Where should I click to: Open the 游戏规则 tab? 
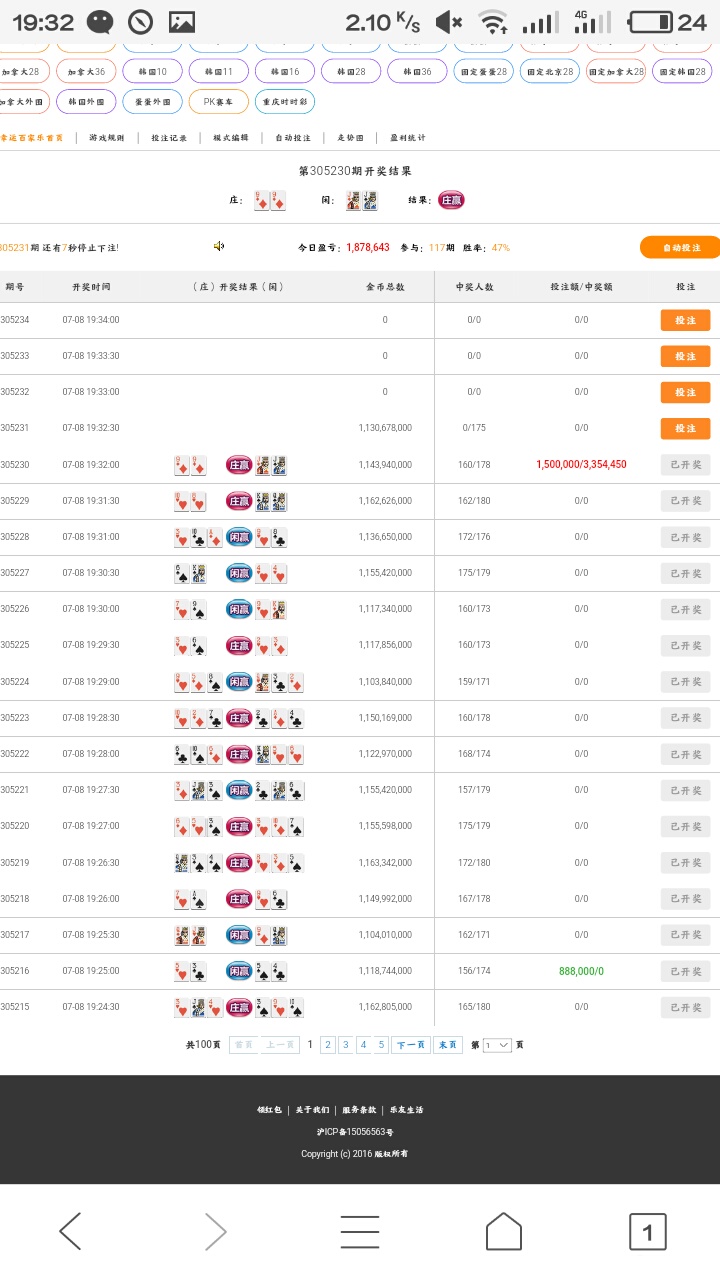point(106,138)
